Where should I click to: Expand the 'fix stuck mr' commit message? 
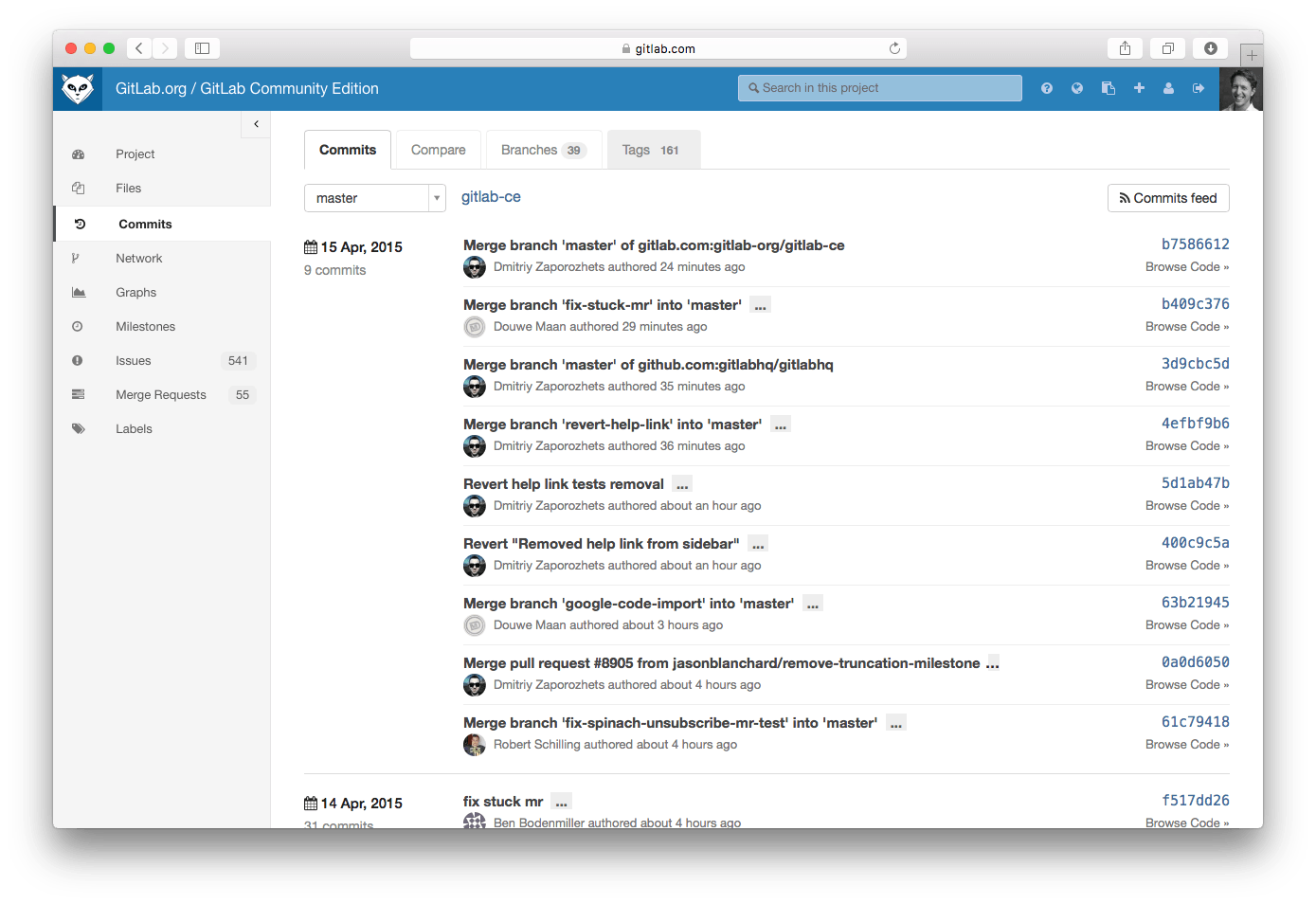(561, 802)
